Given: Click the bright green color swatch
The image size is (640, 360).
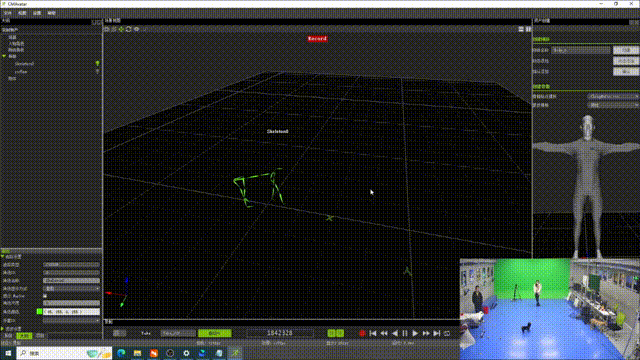Looking at the screenshot, I should point(40,311).
